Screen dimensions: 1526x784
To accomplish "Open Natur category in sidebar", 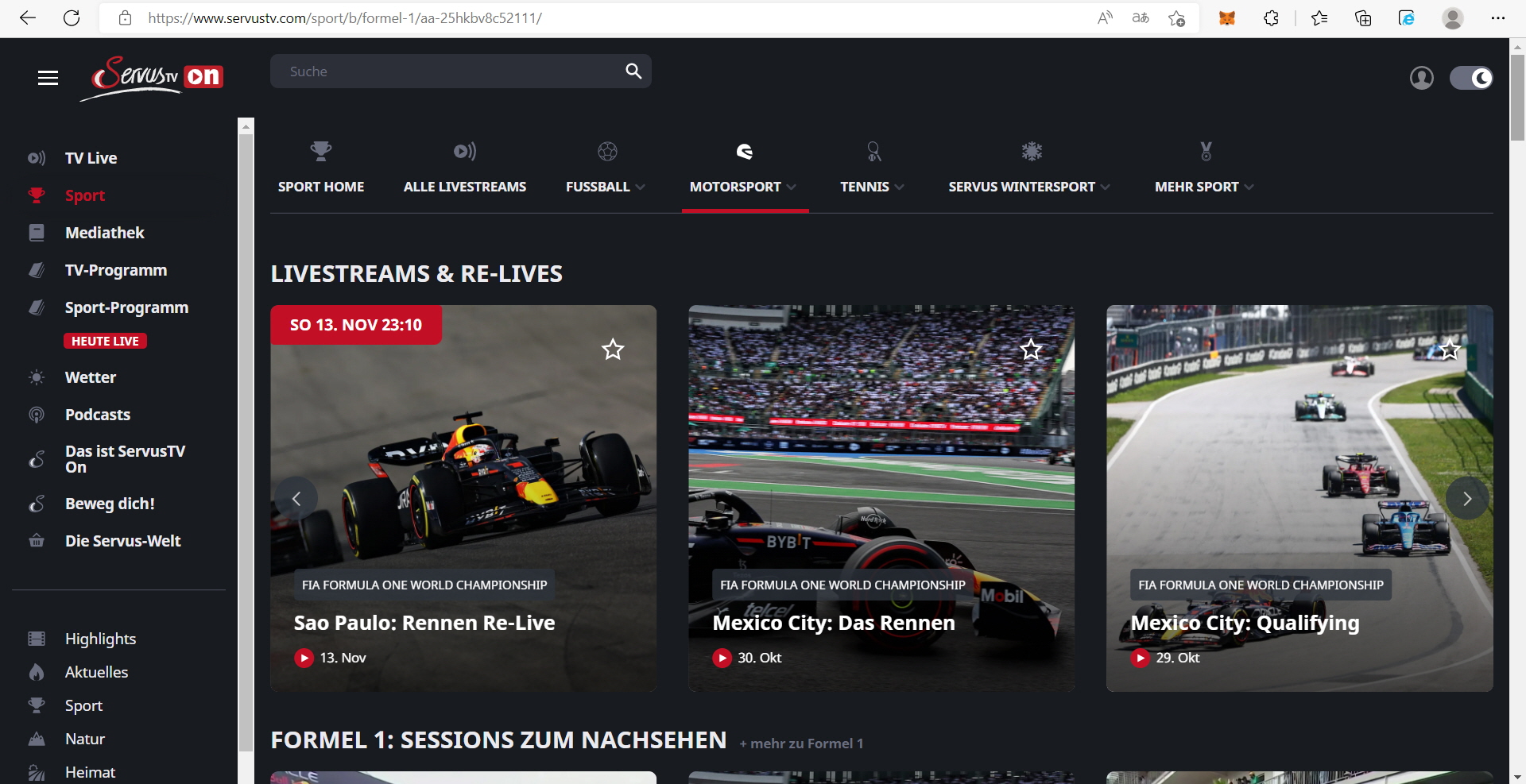I will click(x=84, y=739).
